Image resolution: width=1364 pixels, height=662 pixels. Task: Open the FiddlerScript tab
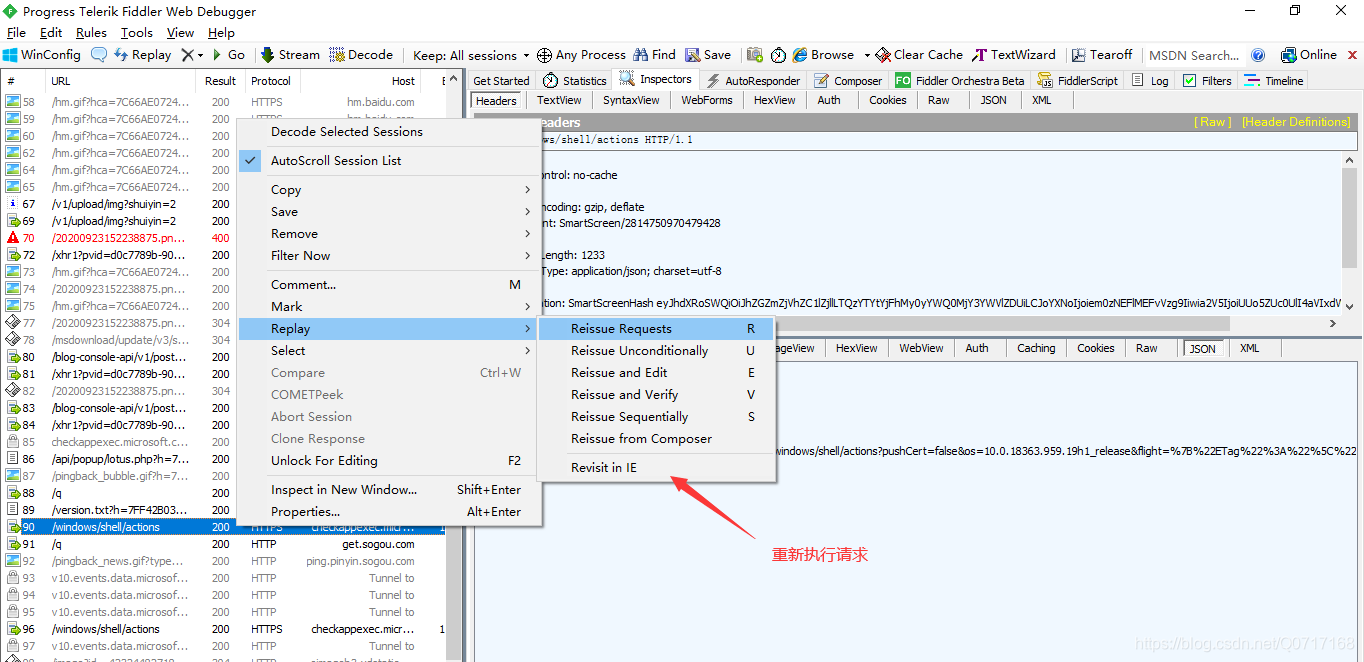pyautogui.click(x=1079, y=81)
